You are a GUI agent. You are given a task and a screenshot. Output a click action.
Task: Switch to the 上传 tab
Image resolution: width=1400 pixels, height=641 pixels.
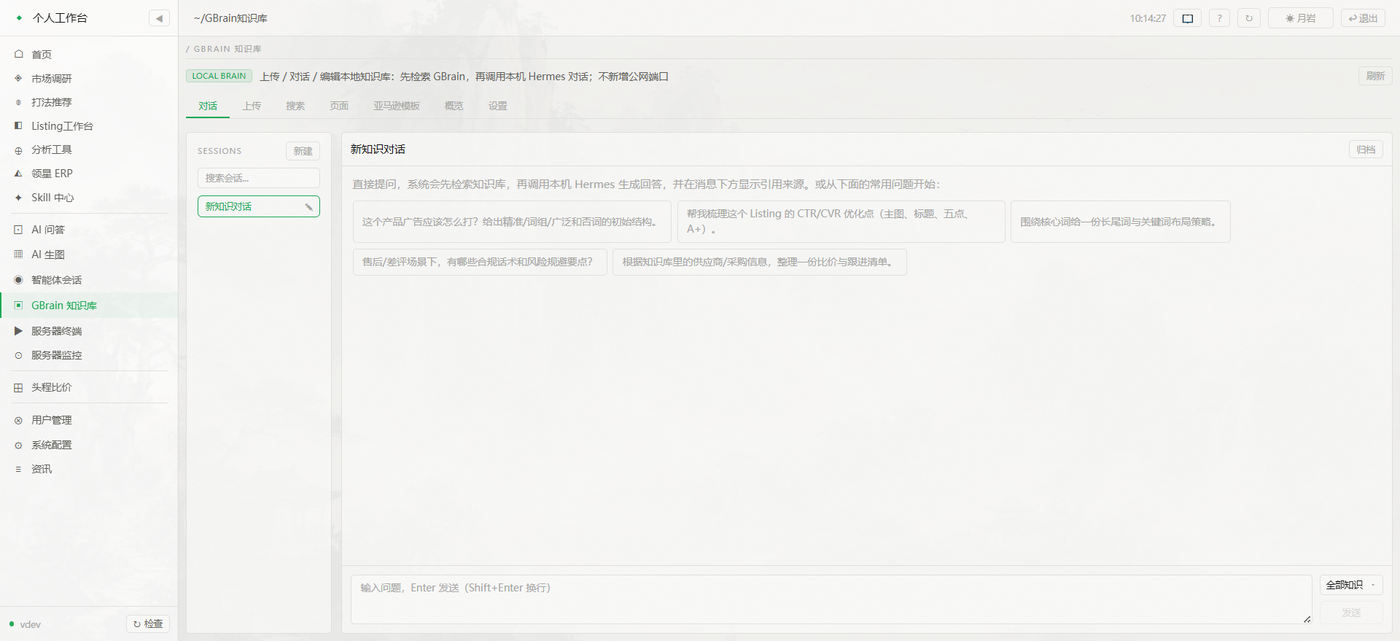[251, 106]
